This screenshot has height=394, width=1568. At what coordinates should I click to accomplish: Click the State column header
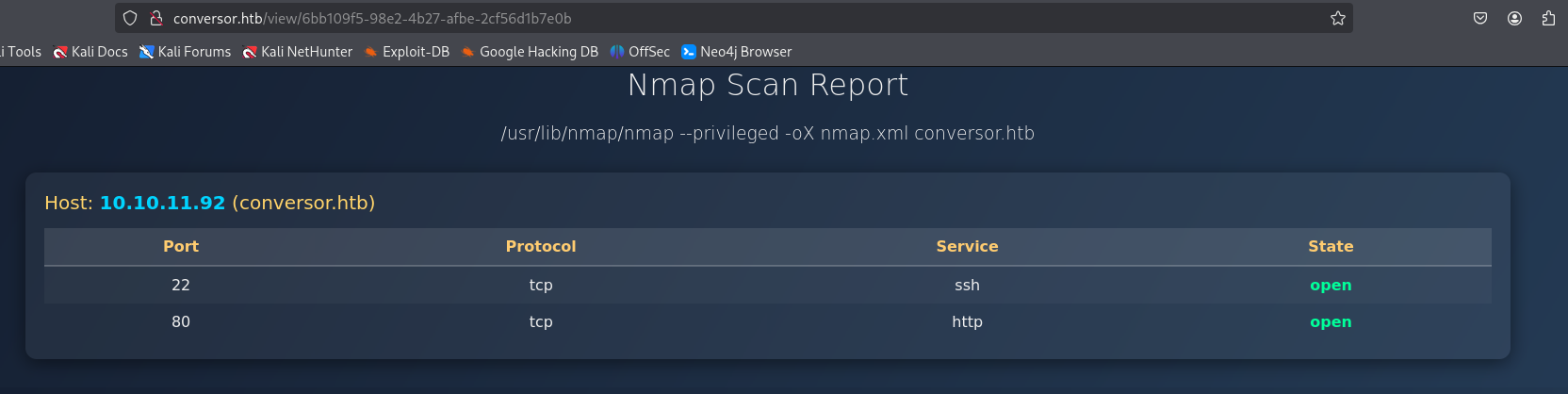1331,246
